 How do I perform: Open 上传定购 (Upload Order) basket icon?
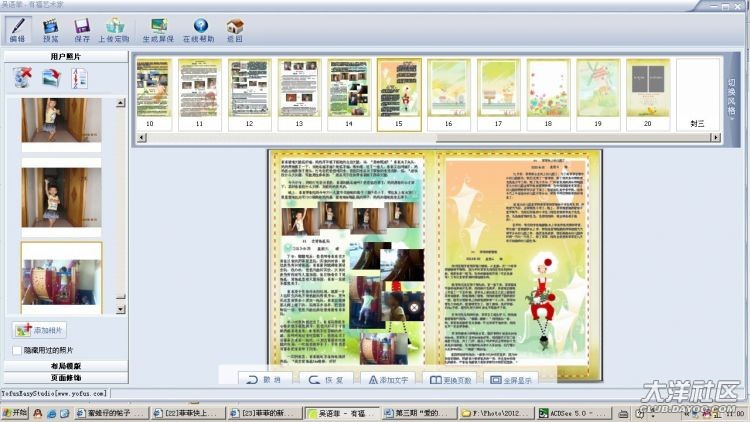114,28
